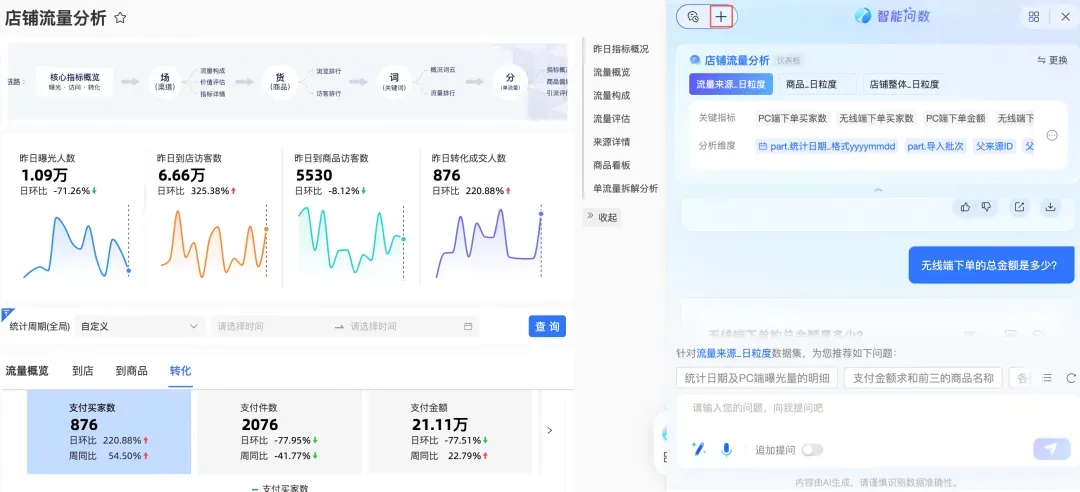Select the 支付件数 metric card
1080x492 pixels.
[279, 431]
